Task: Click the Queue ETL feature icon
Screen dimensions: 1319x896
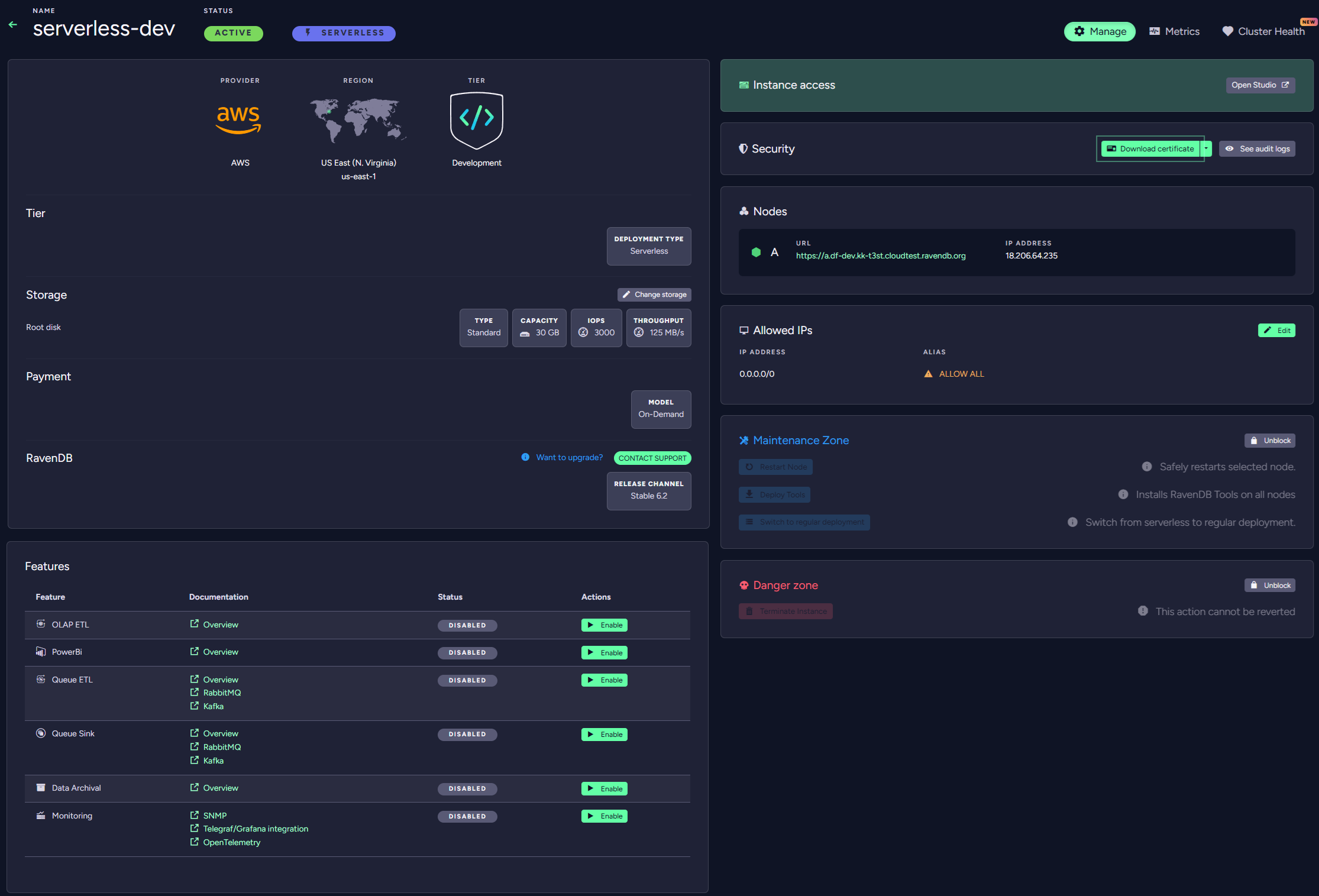Action: [x=41, y=680]
